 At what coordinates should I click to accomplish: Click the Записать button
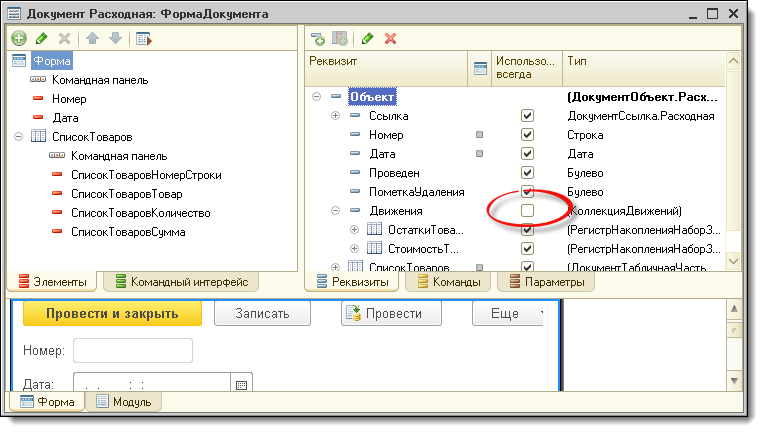coord(262,313)
